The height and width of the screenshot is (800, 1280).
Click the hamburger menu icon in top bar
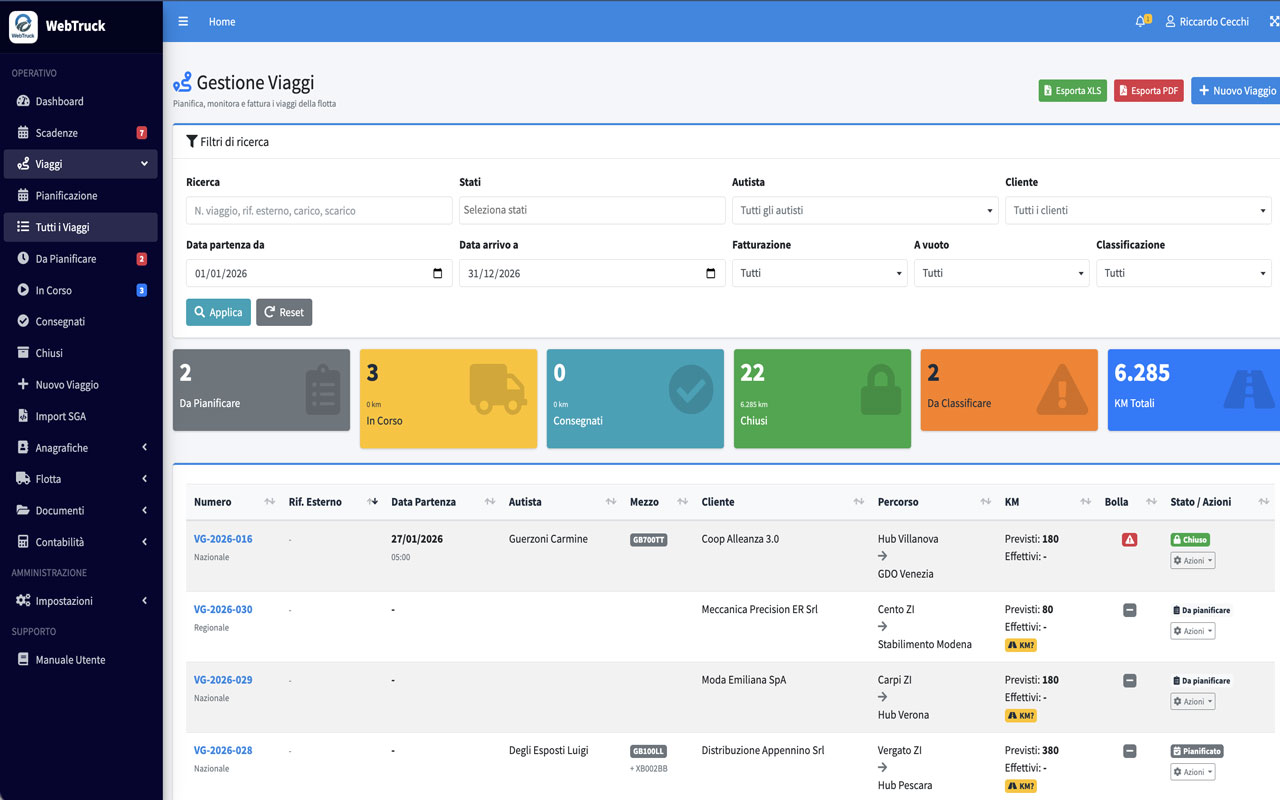(183, 21)
